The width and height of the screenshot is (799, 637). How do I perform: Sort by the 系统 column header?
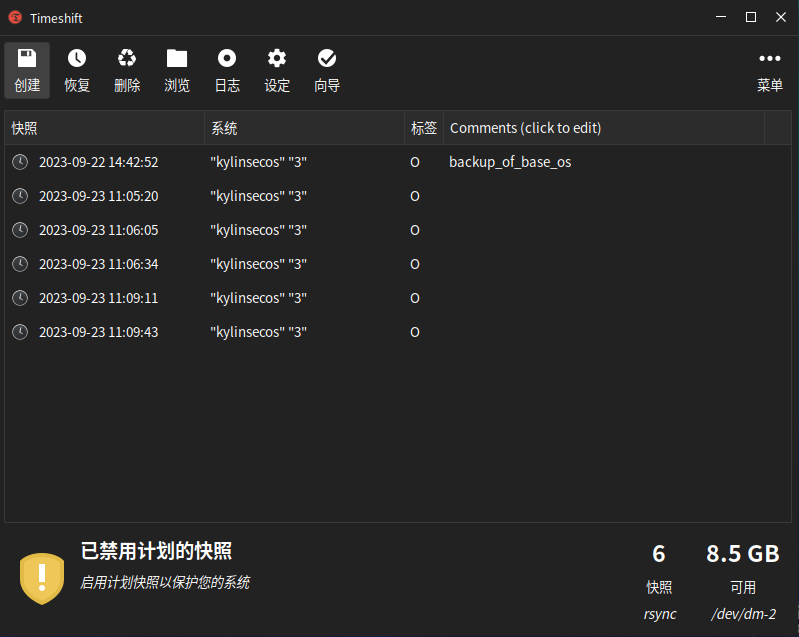(x=304, y=128)
